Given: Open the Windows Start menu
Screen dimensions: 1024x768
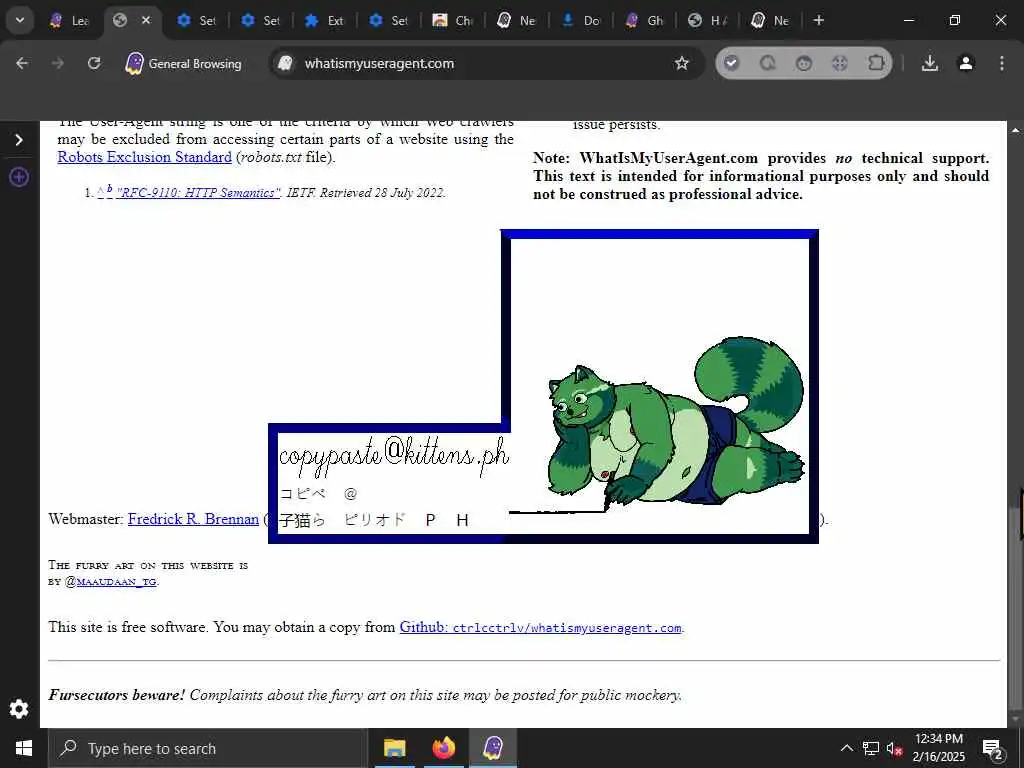Looking at the screenshot, I should coord(24,748).
